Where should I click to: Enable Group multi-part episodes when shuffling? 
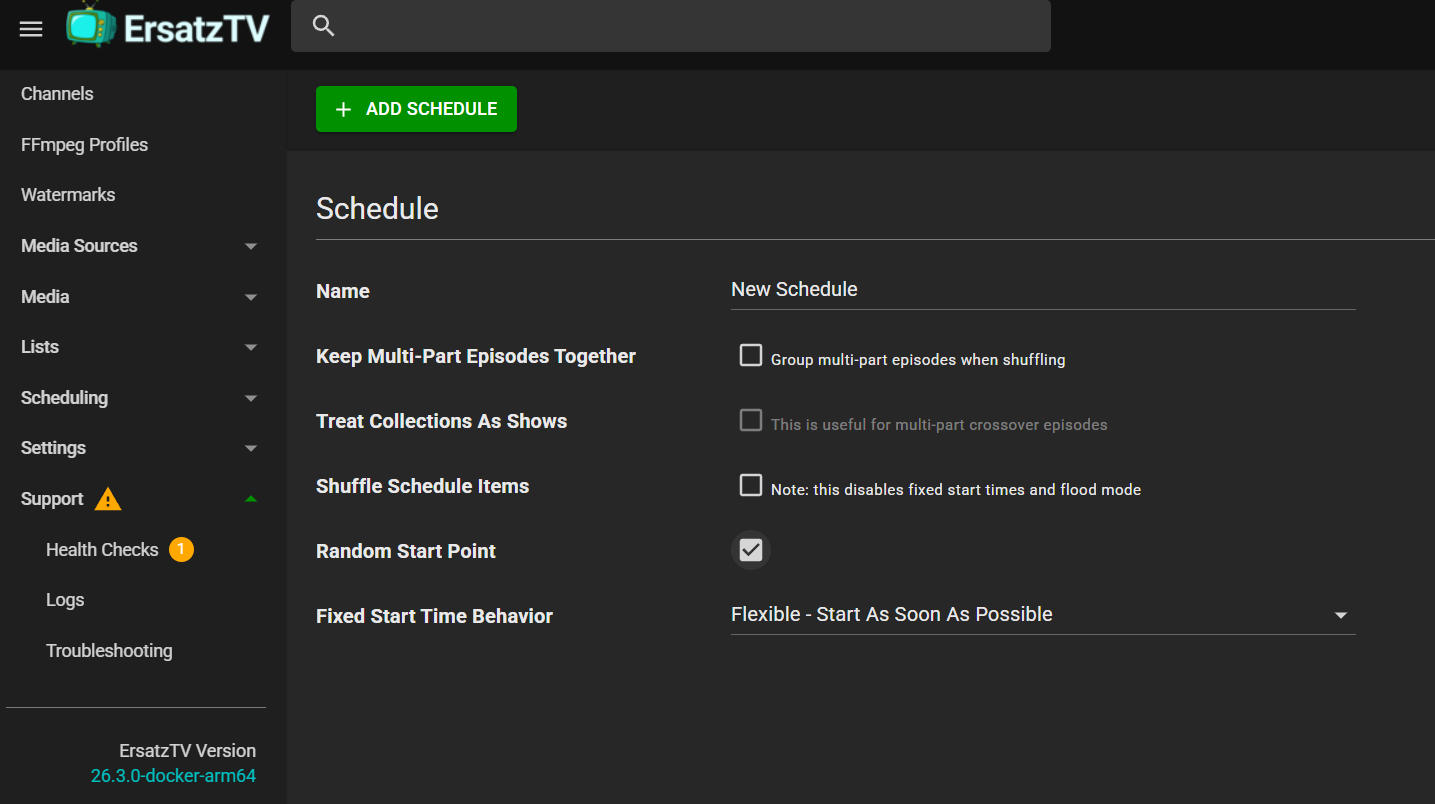[x=751, y=355]
